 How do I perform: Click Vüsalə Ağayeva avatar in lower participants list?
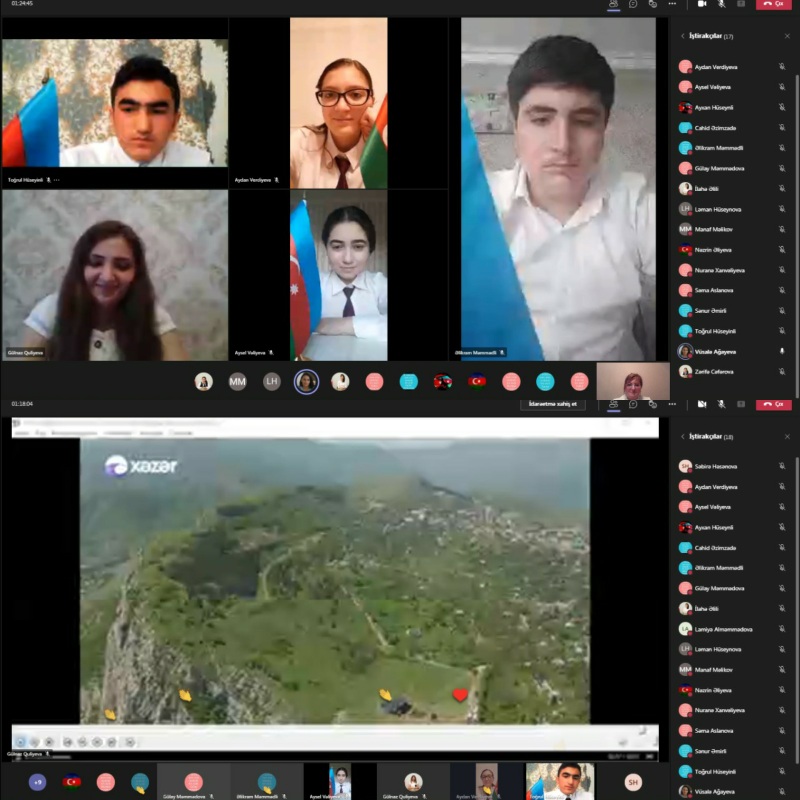click(685, 791)
